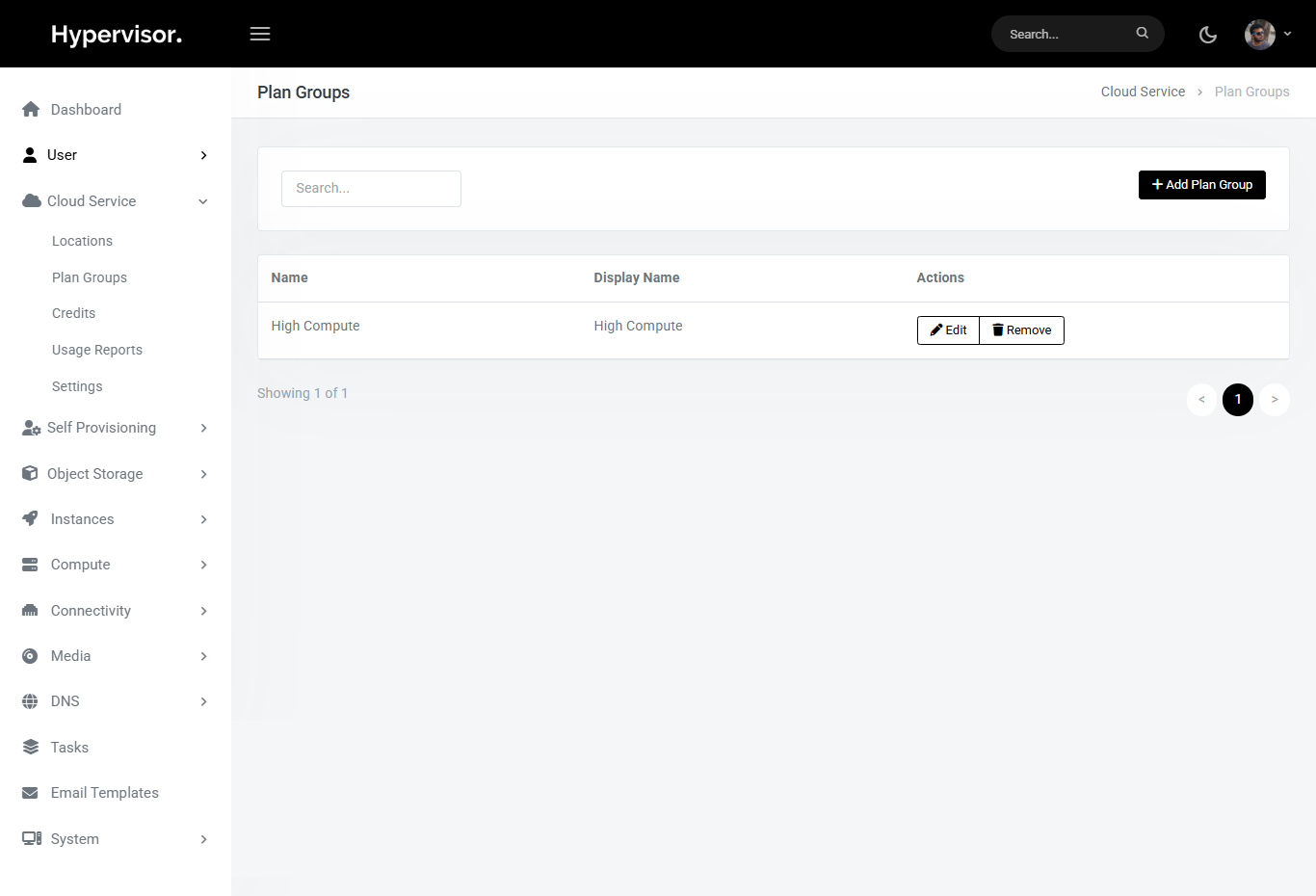Go to next page in pagination
The width and height of the screenshot is (1316, 896).
tap(1274, 400)
